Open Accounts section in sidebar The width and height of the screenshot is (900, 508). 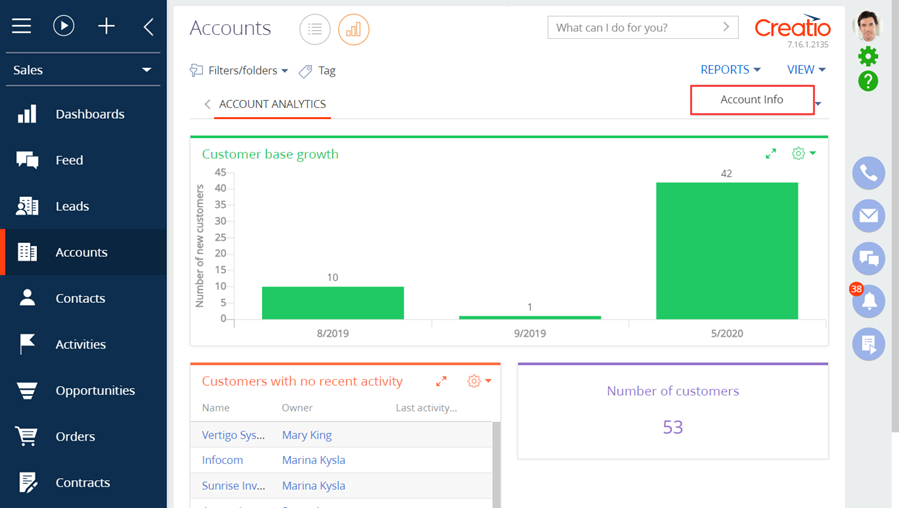click(x=83, y=252)
